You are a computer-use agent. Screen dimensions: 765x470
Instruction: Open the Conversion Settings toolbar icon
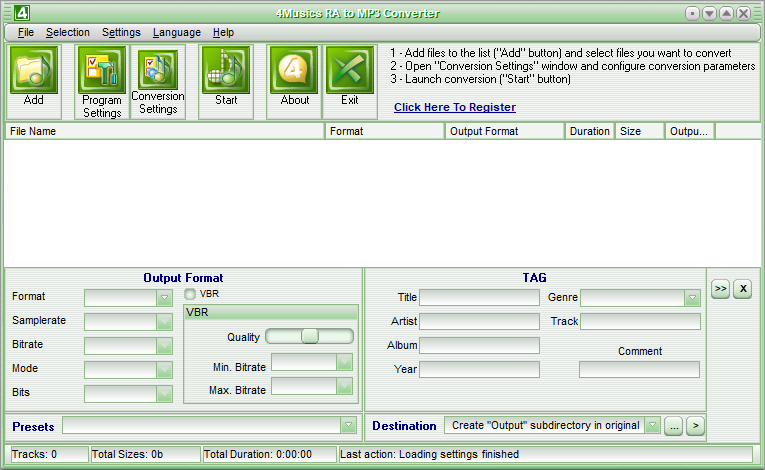point(158,69)
